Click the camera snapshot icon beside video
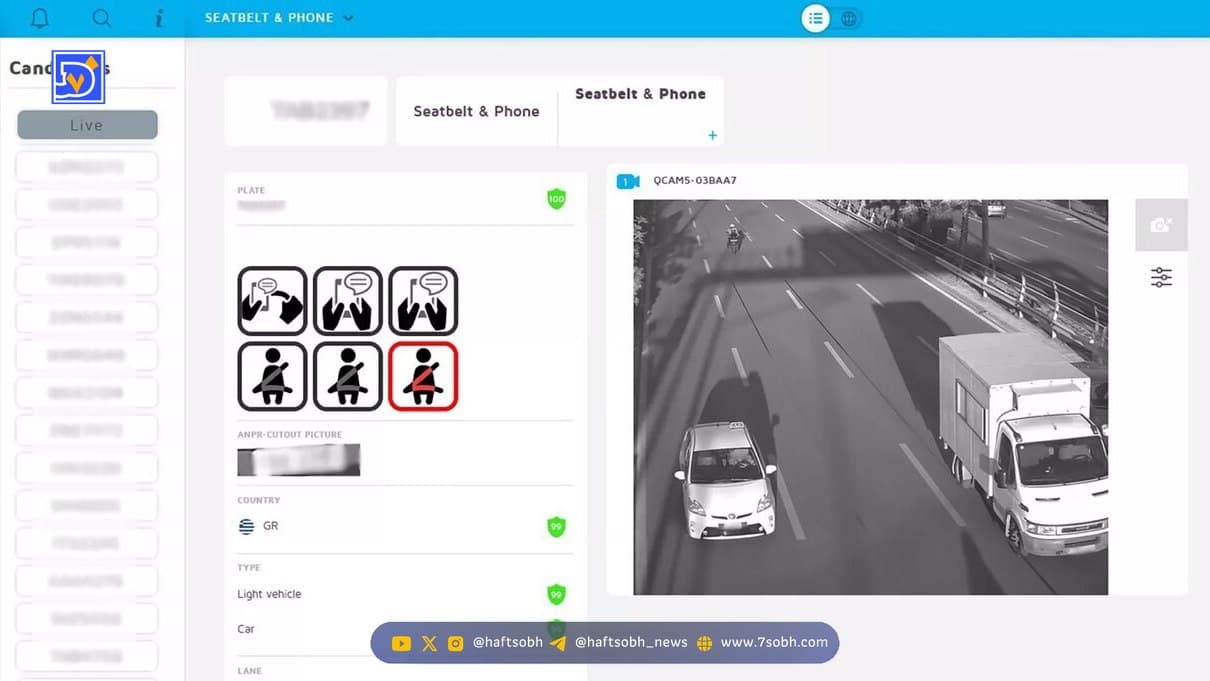Image resolution: width=1210 pixels, height=681 pixels. point(1161,225)
